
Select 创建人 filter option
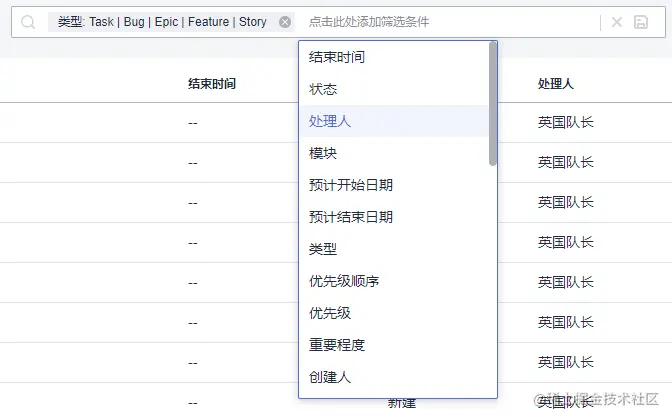point(394,377)
